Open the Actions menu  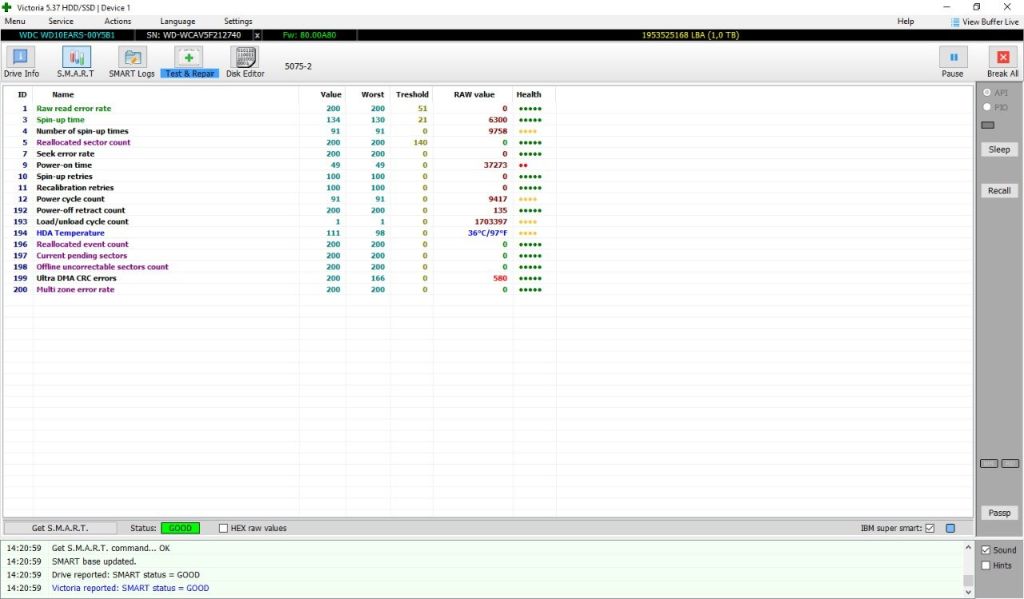click(x=118, y=22)
